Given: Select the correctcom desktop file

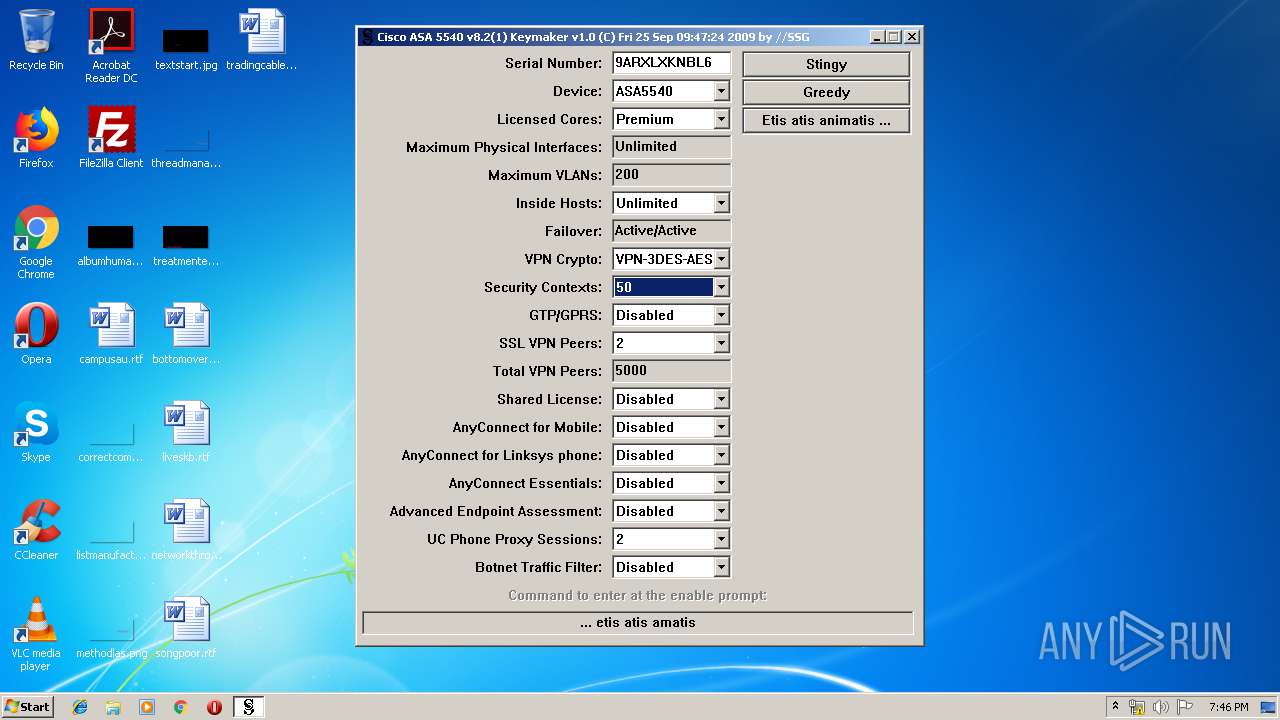Looking at the screenshot, I should [x=111, y=442].
